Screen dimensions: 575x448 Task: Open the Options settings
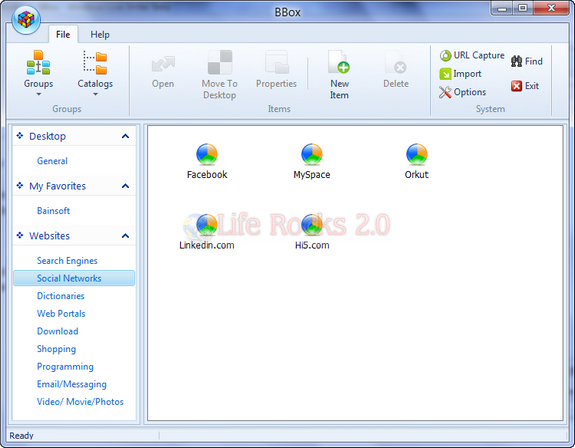coord(462,92)
